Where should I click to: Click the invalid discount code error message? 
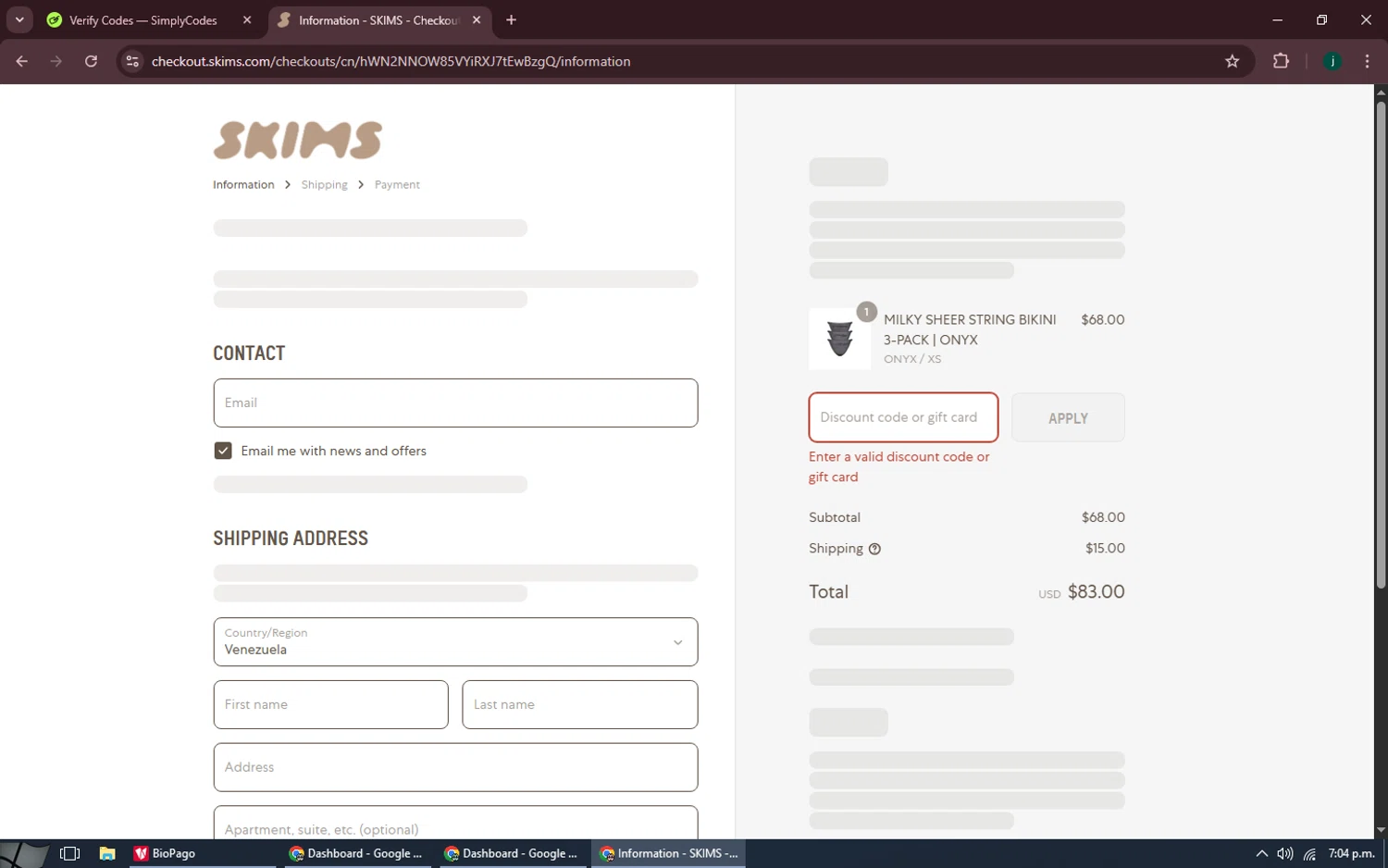898,466
